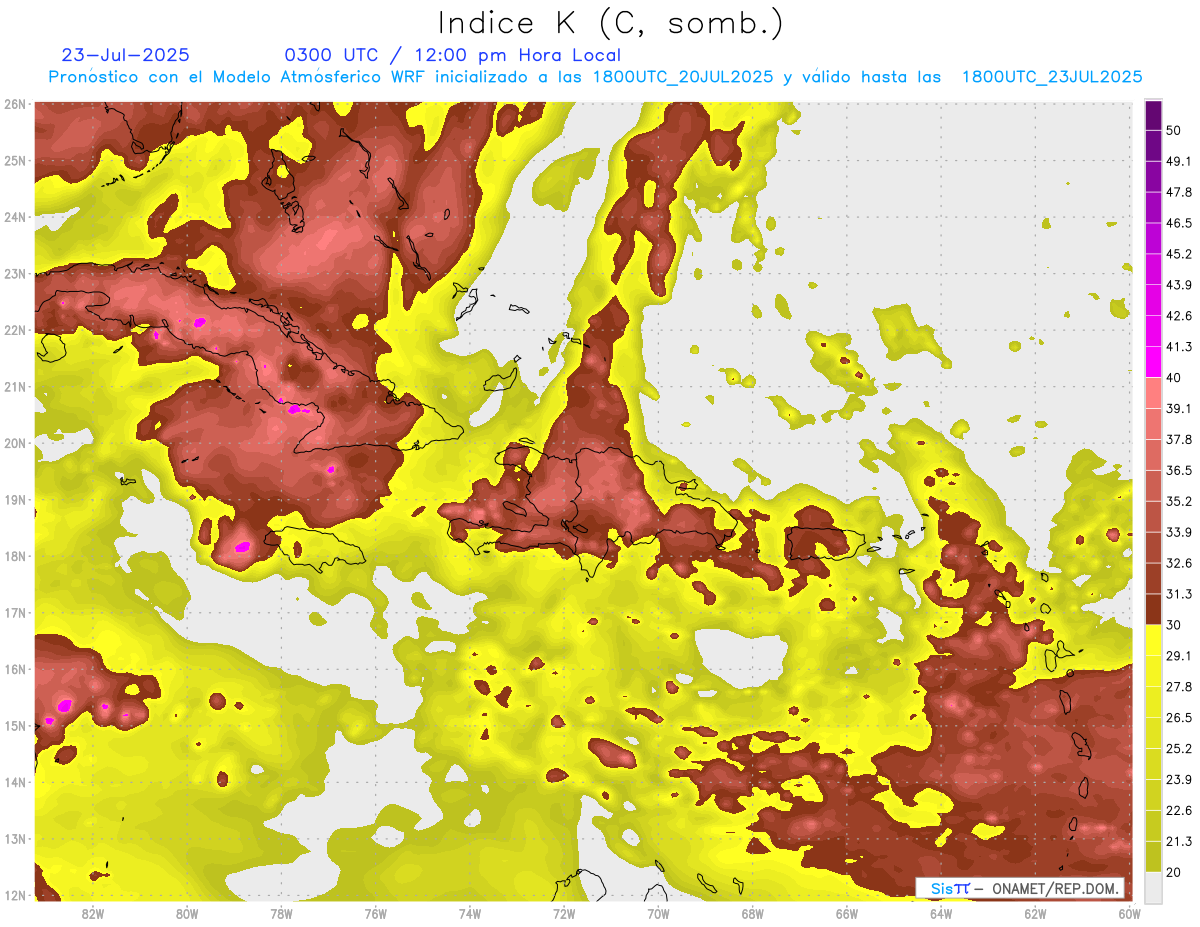Click the "15N" latitude label
Image resolution: width=1200 pixels, height=927 pixels.
click(x=15, y=725)
